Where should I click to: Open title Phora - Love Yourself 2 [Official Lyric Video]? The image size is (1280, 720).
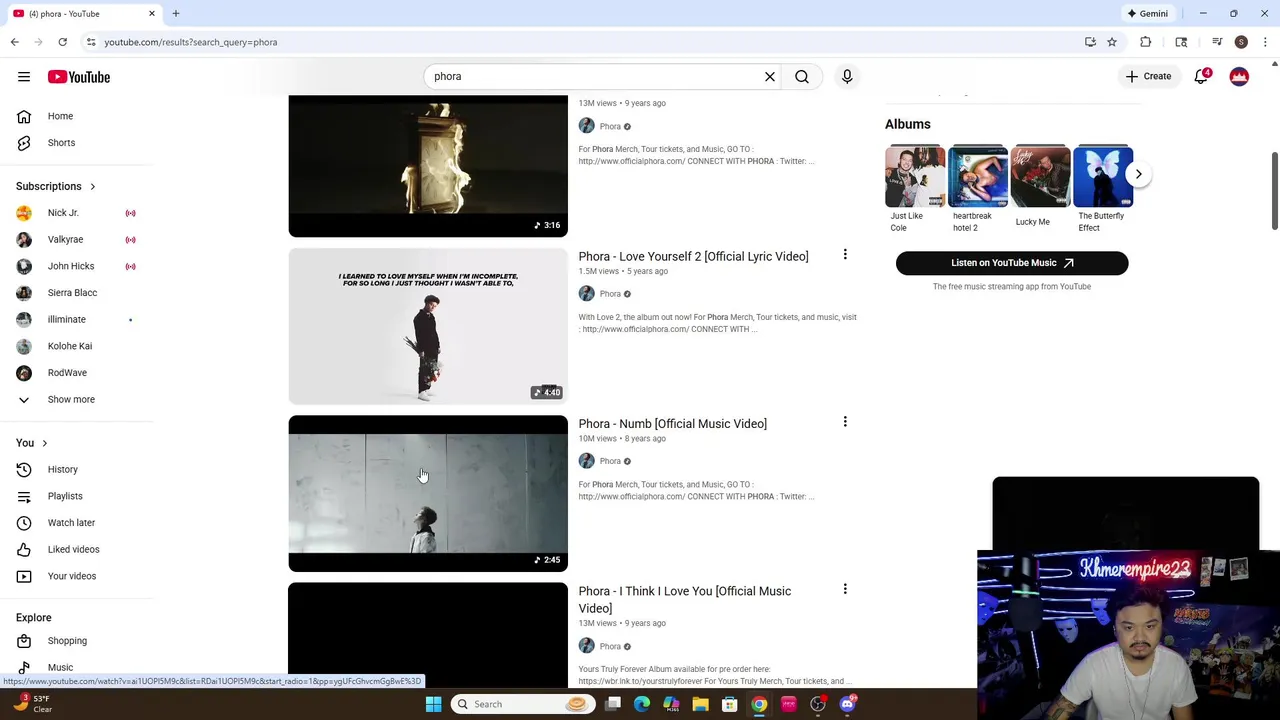tap(693, 256)
